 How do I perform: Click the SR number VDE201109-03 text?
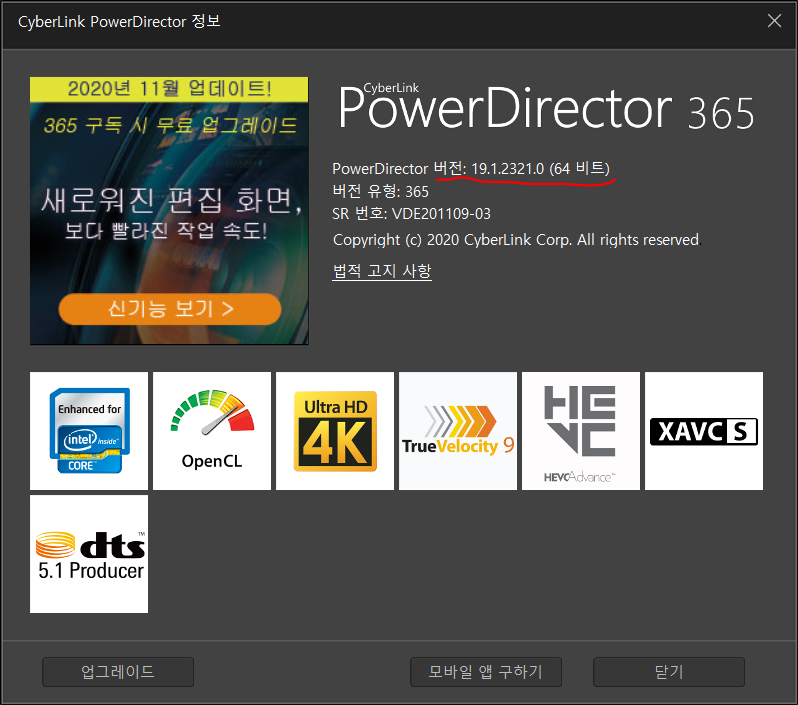412,213
